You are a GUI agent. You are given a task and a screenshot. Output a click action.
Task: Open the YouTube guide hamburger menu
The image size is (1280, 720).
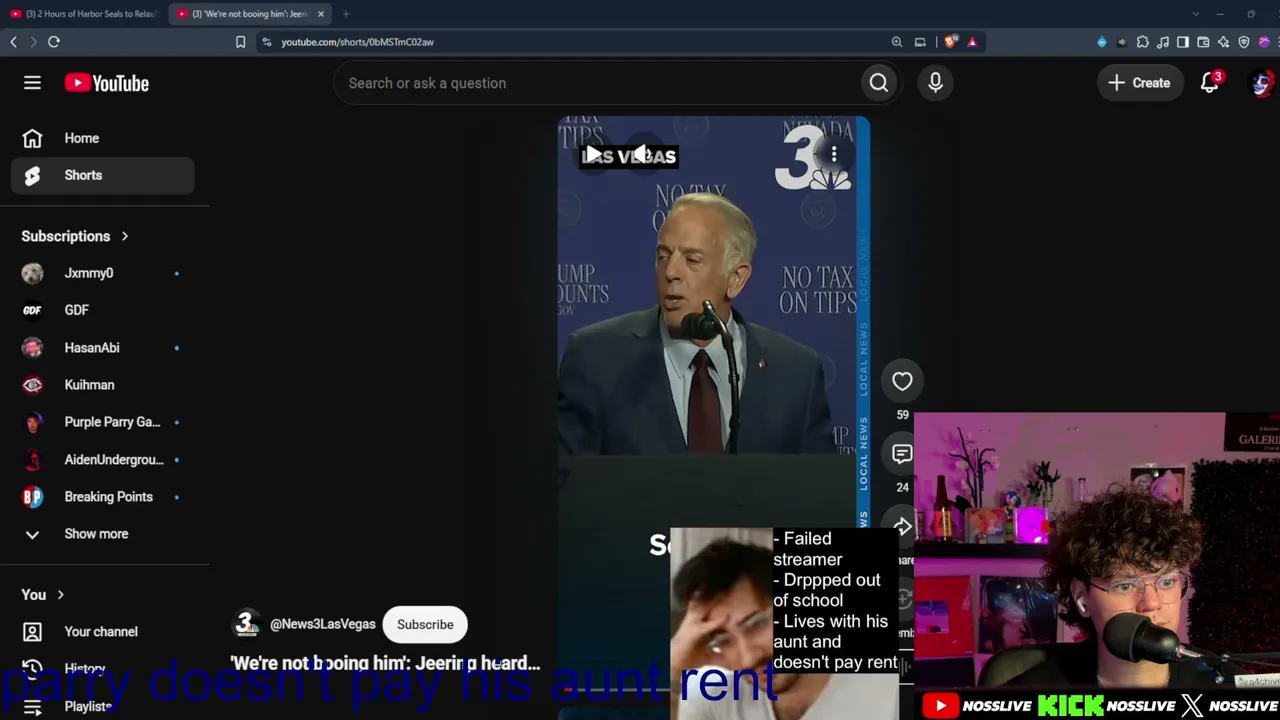32,83
